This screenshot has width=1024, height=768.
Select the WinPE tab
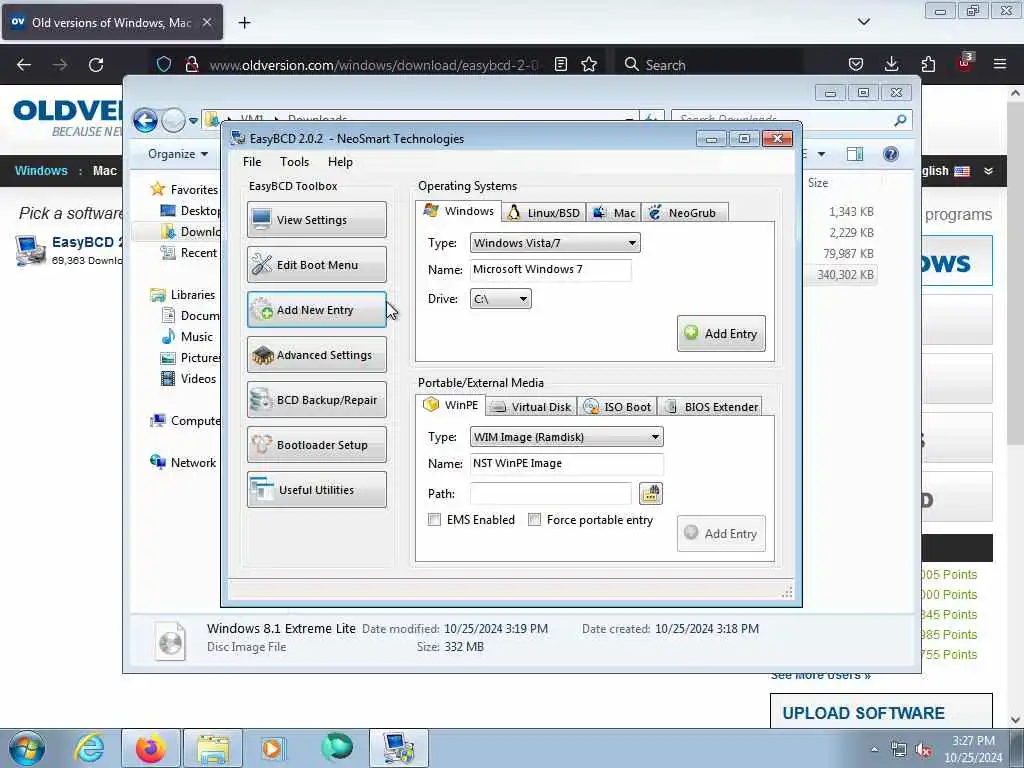(x=451, y=405)
